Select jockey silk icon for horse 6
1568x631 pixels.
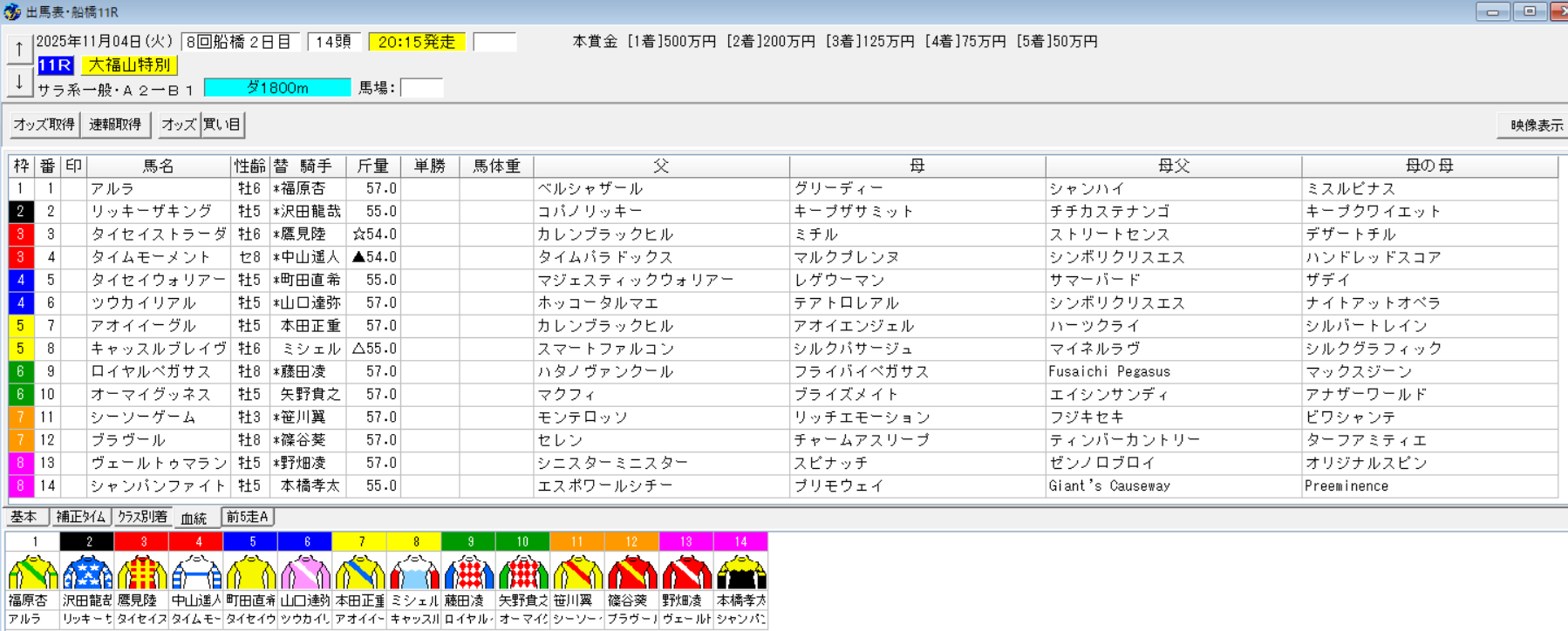pyautogui.click(x=305, y=573)
